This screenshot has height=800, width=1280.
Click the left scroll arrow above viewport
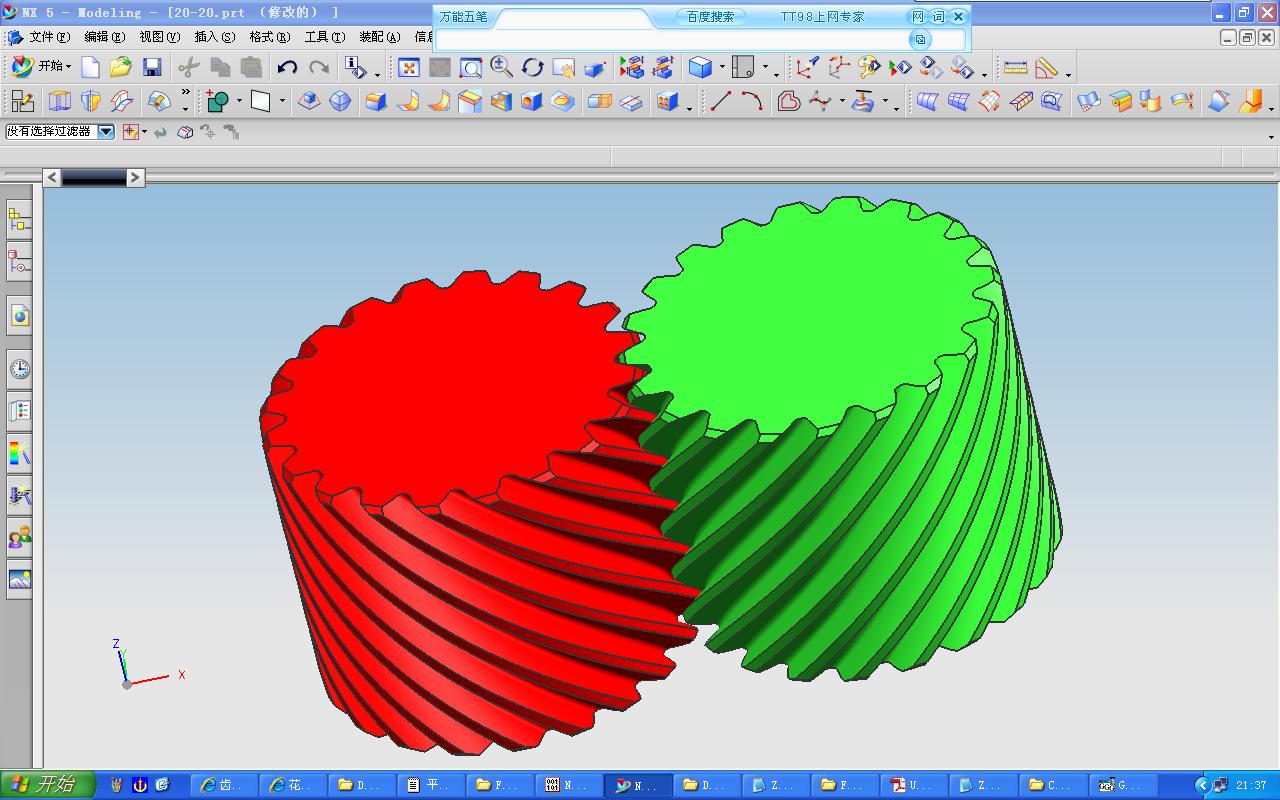coord(52,177)
